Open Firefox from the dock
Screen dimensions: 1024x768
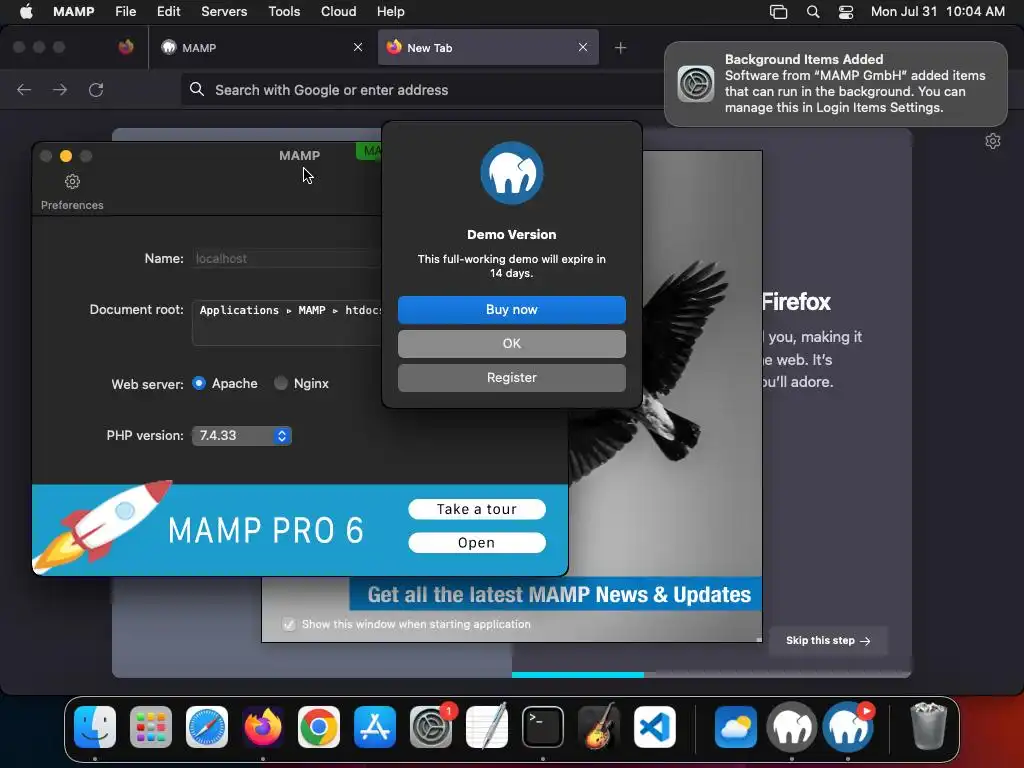coord(263,727)
